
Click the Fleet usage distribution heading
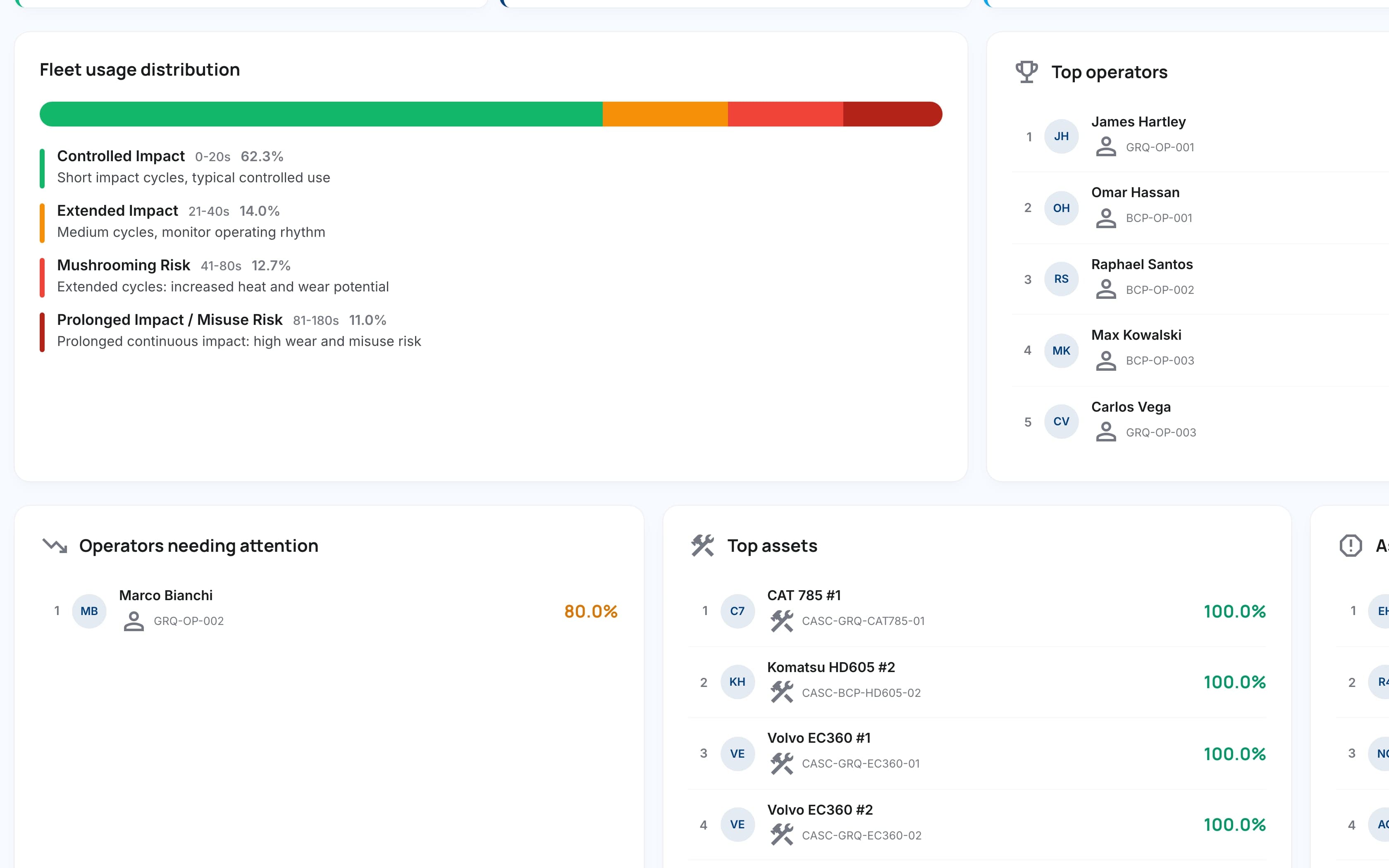pyautogui.click(x=139, y=69)
